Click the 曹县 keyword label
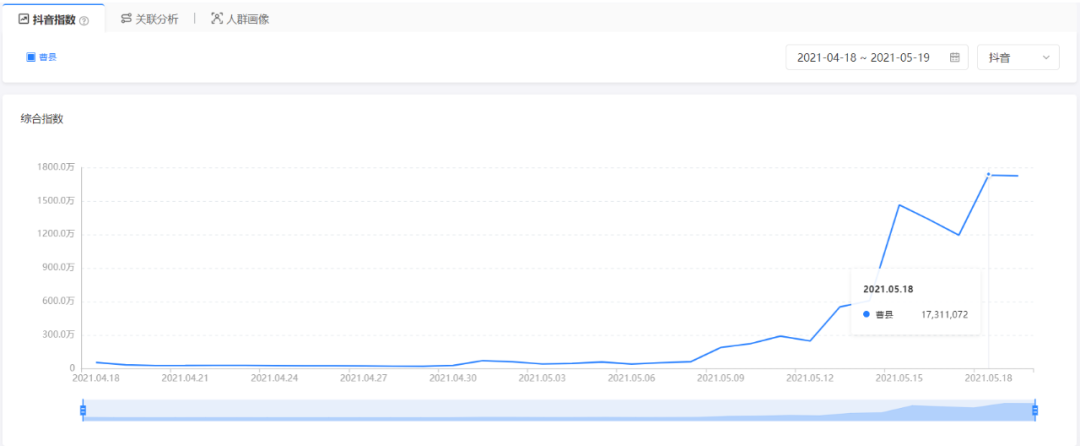The height and width of the screenshot is (446, 1080). point(47,57)
